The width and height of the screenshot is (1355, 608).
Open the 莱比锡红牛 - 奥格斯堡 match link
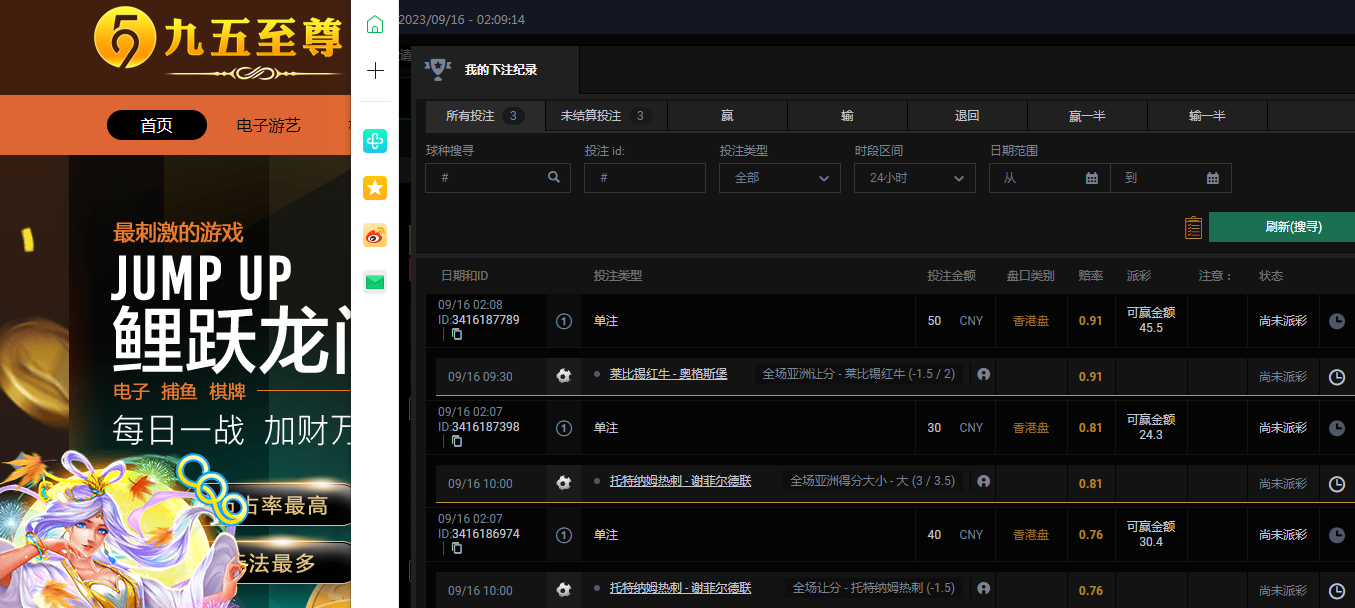pyautogui.click(x=668, y=374)
